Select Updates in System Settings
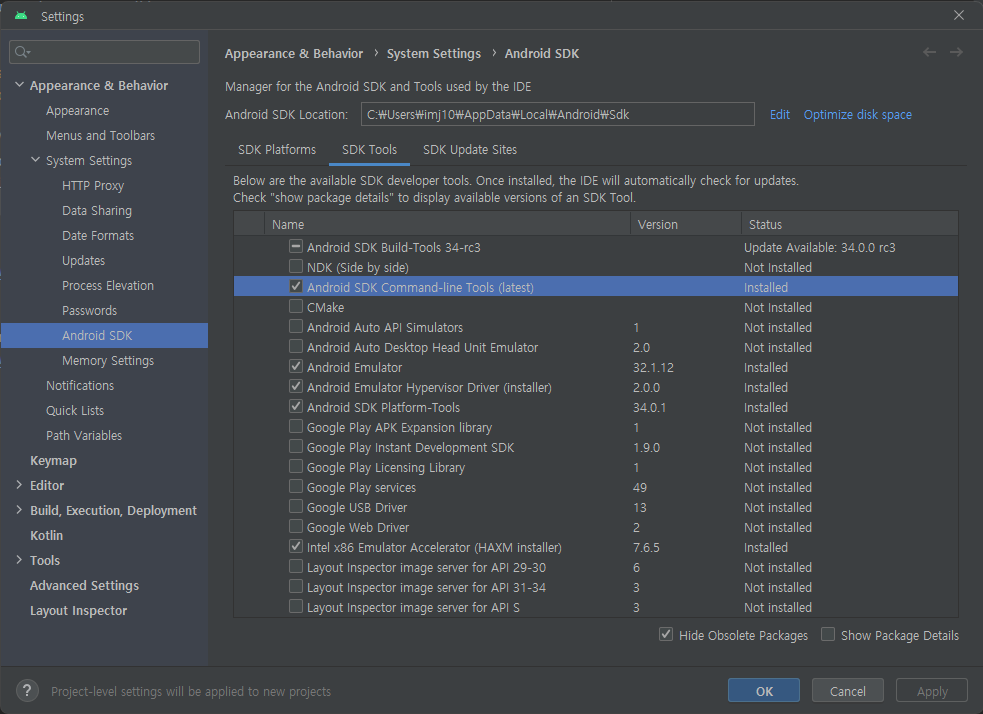Screen dimensions: 983x714 click(x=83, y=261)
